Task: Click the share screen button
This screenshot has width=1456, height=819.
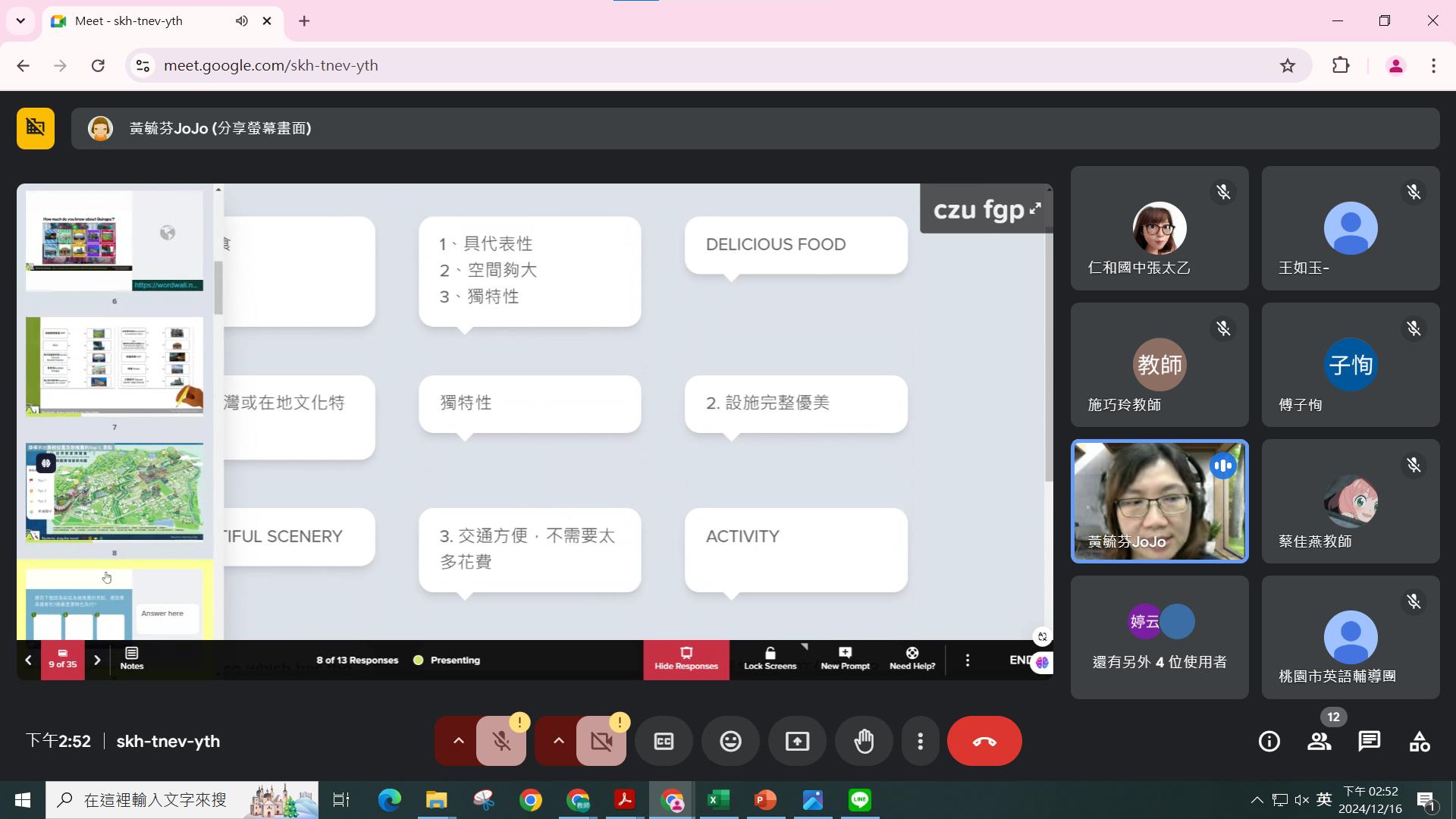Action: coord(797,741)
